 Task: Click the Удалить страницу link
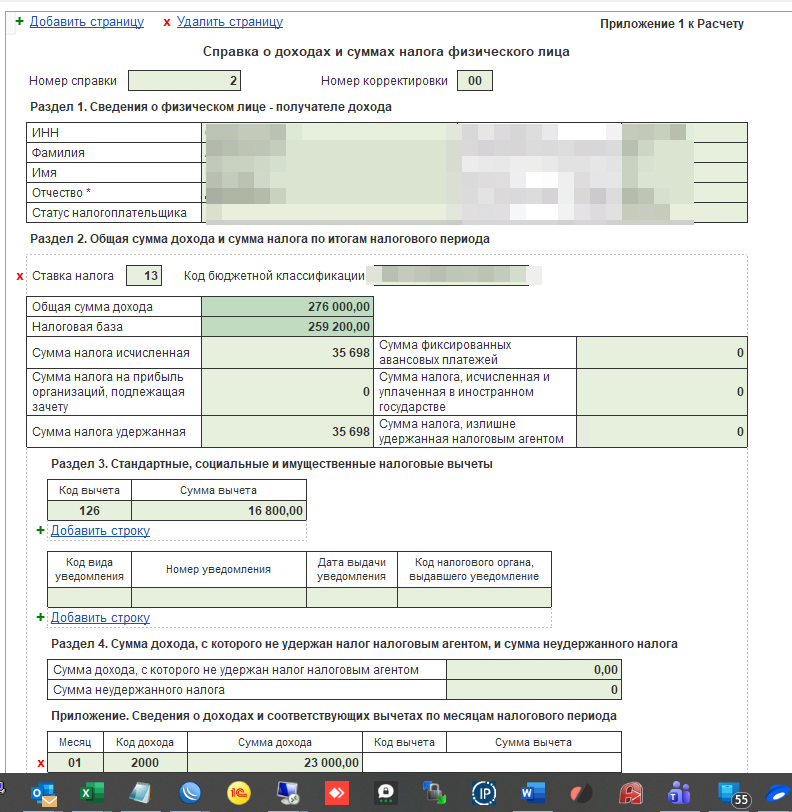point(229,21)
